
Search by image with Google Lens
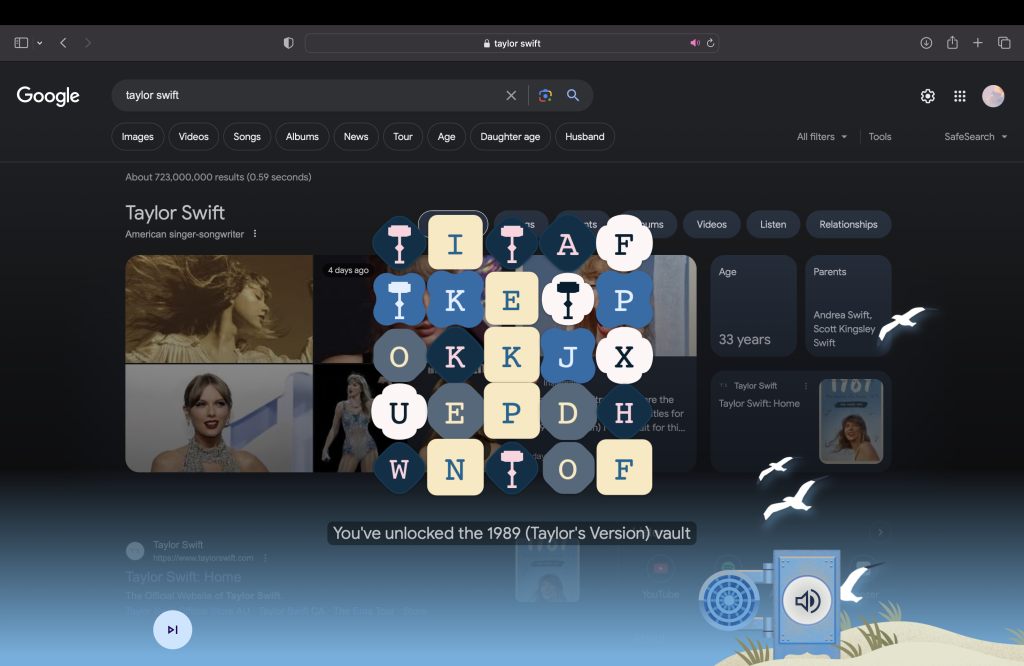tap(545, 95)
